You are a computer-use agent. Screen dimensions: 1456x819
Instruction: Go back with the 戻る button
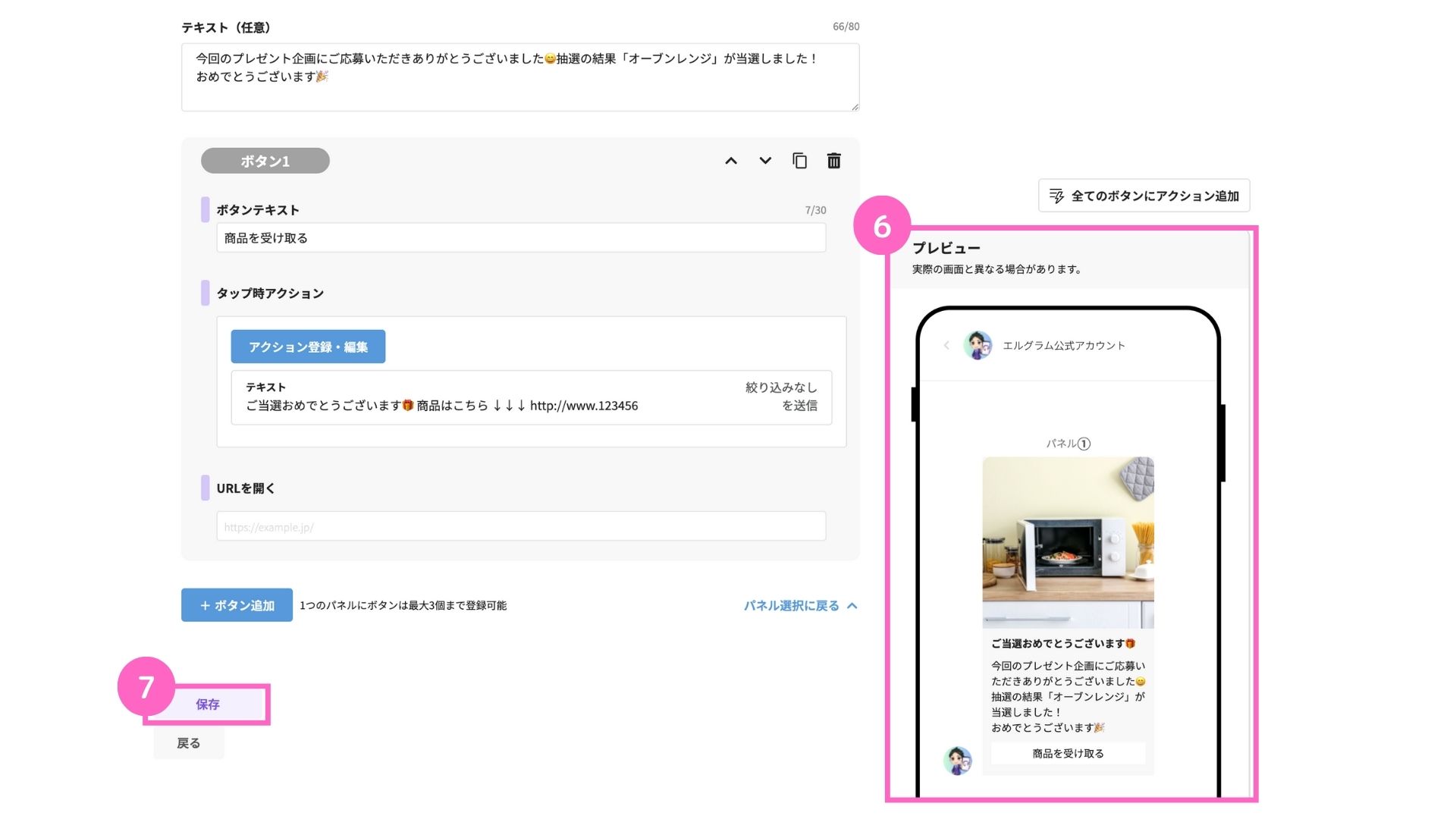189,743
